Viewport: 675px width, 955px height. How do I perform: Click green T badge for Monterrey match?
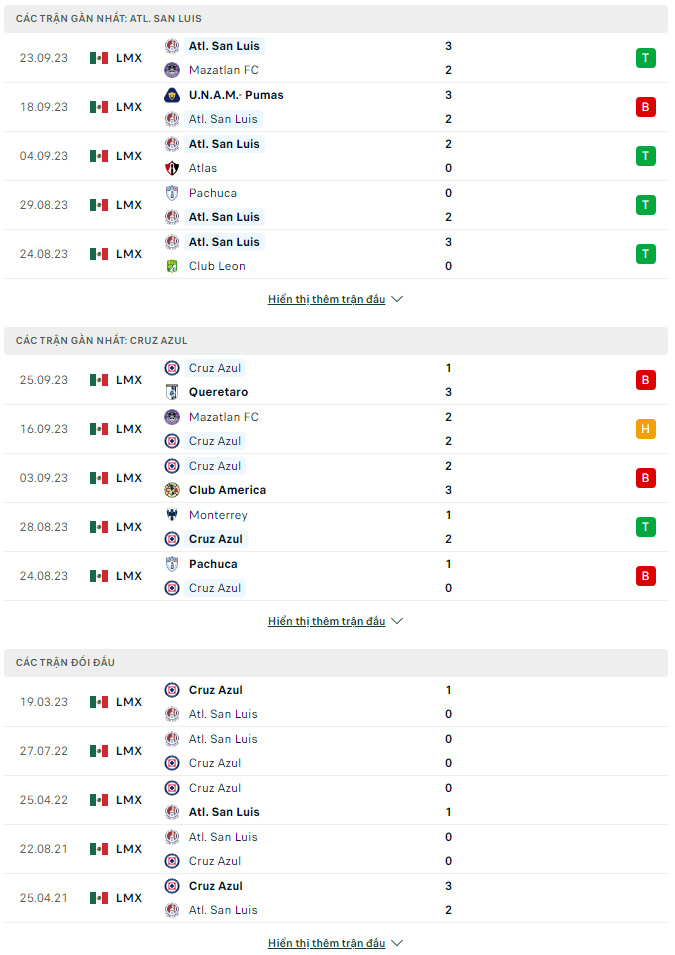tap(645, 527)
